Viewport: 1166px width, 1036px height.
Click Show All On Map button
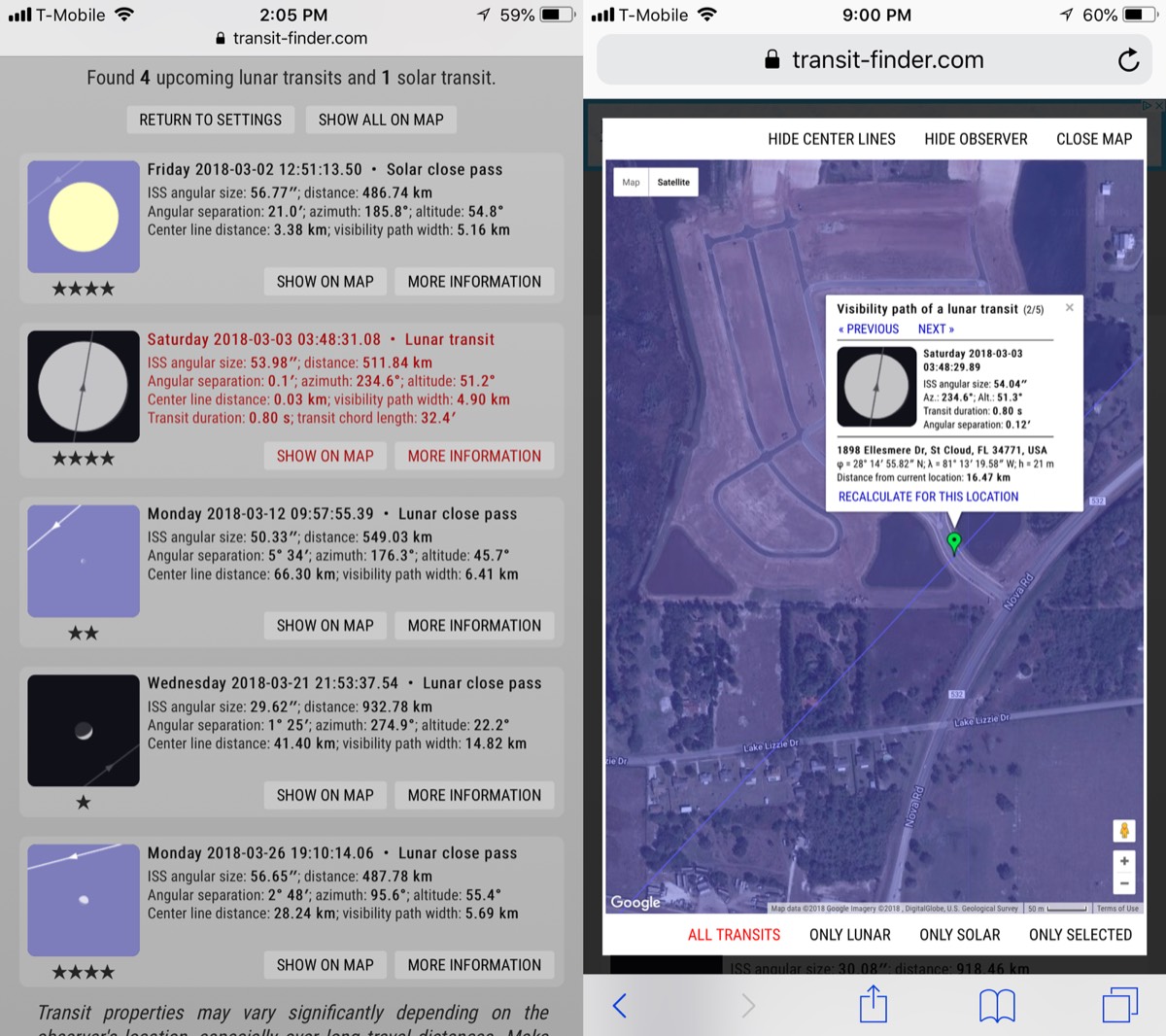[x=381, y=120]
